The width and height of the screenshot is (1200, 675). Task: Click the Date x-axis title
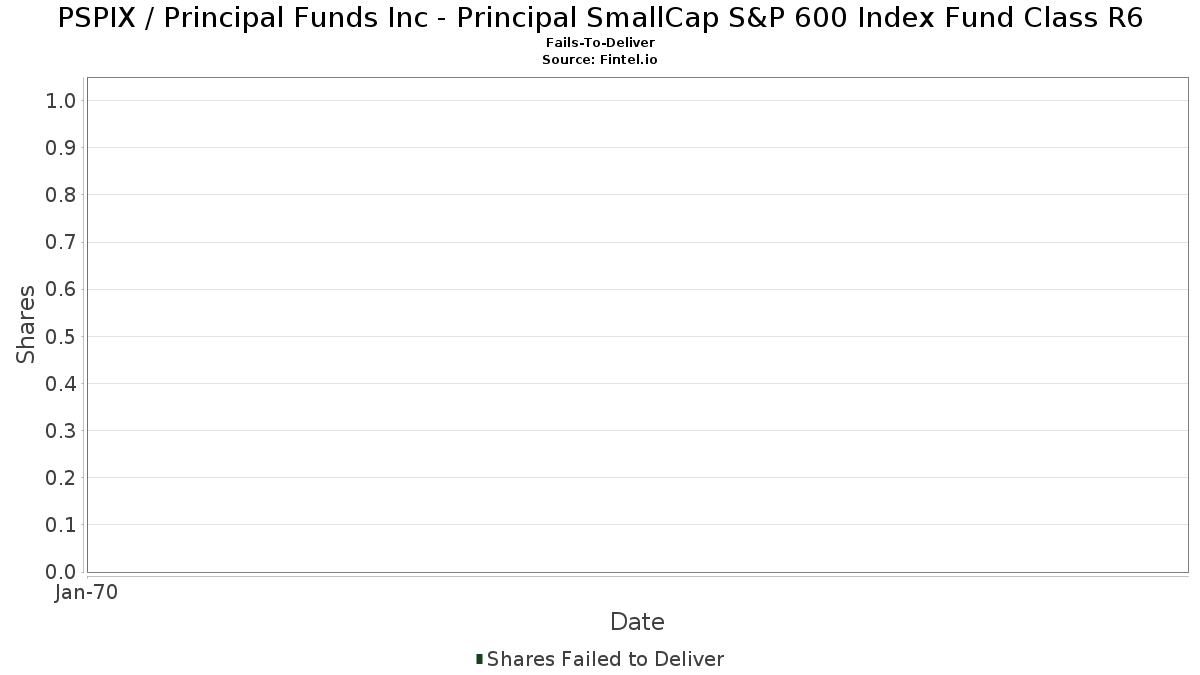637,622
